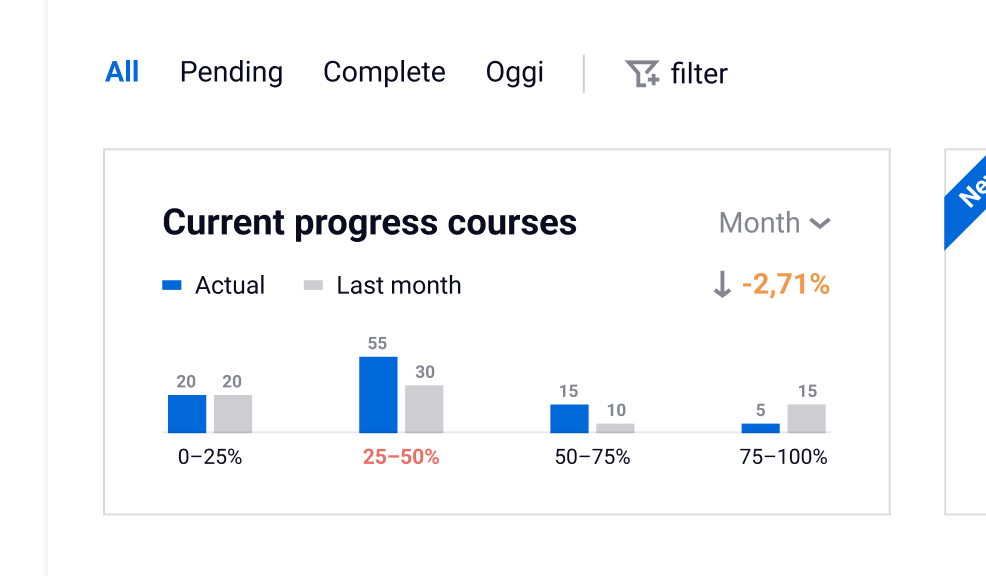
Task: Click the blue Actual bar showing 15
Action: click(569, 418)
